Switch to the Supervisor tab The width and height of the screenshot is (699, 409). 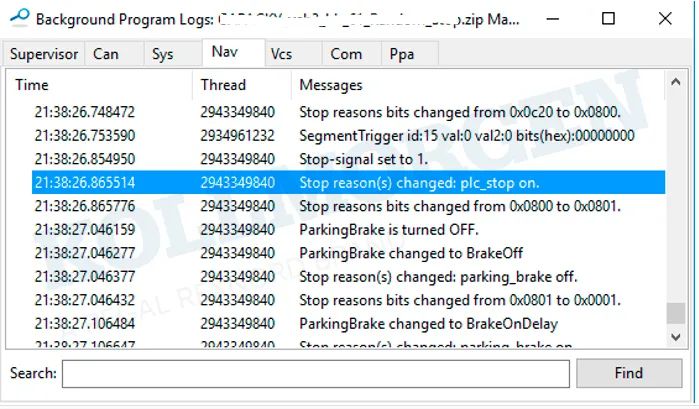[44, 55]
